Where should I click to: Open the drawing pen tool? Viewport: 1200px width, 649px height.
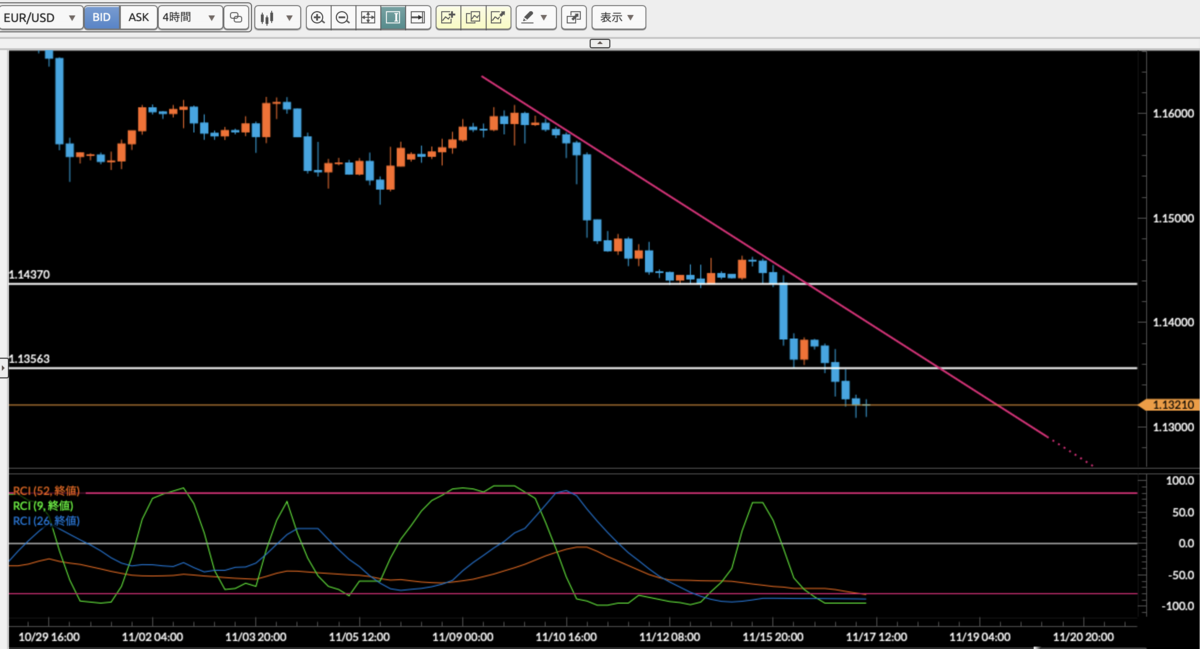coord(528,17)
